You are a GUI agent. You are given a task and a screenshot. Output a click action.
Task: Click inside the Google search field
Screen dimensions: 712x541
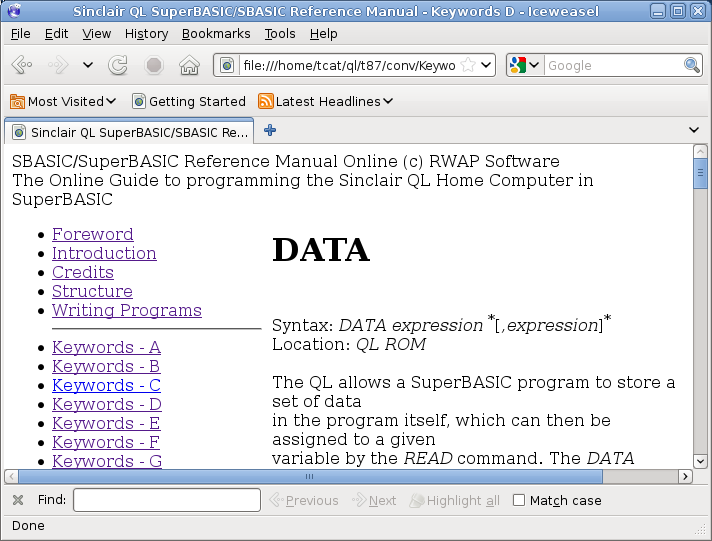[x=614, y=65]
